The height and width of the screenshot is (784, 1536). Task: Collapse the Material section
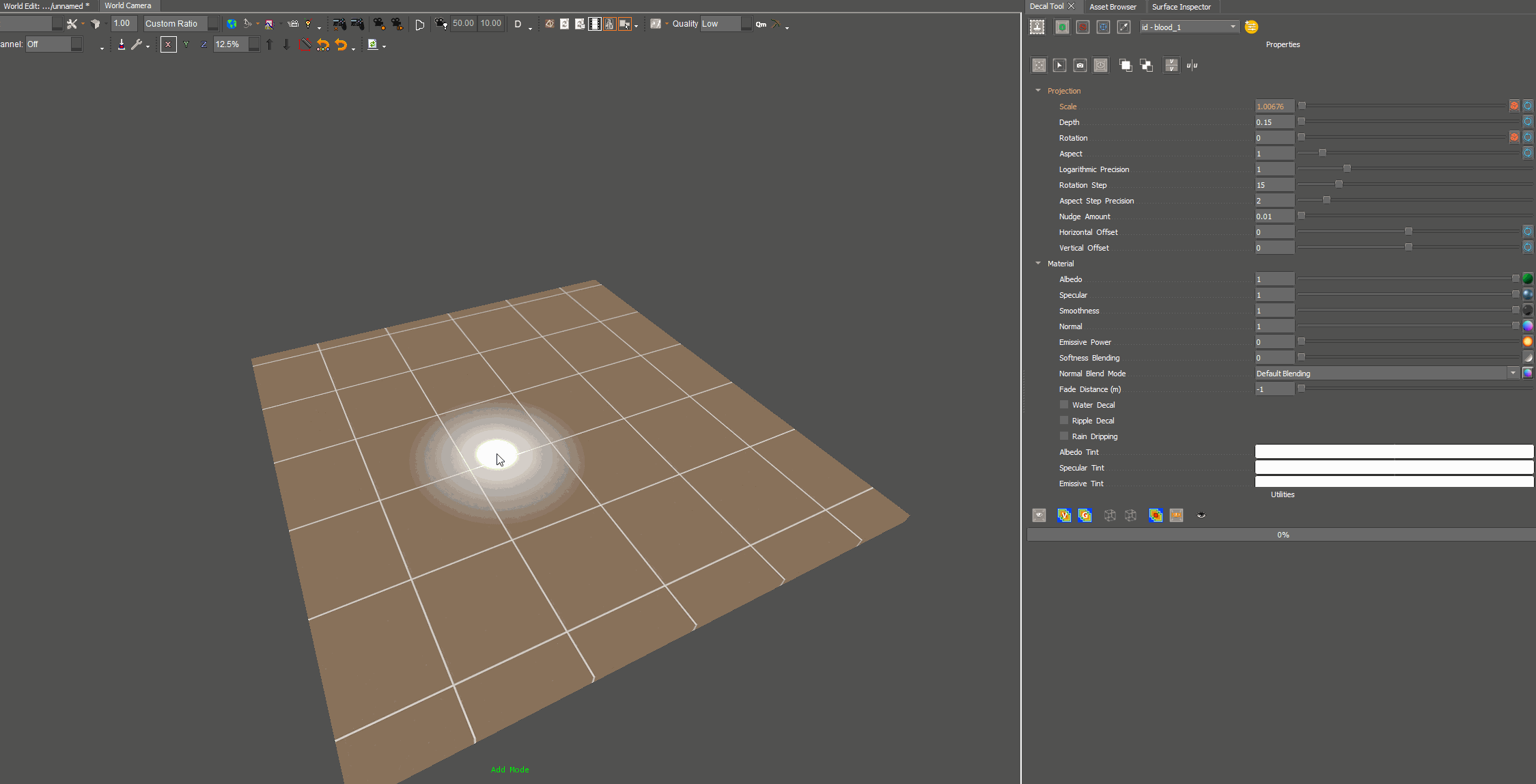tap(1038, 264)
